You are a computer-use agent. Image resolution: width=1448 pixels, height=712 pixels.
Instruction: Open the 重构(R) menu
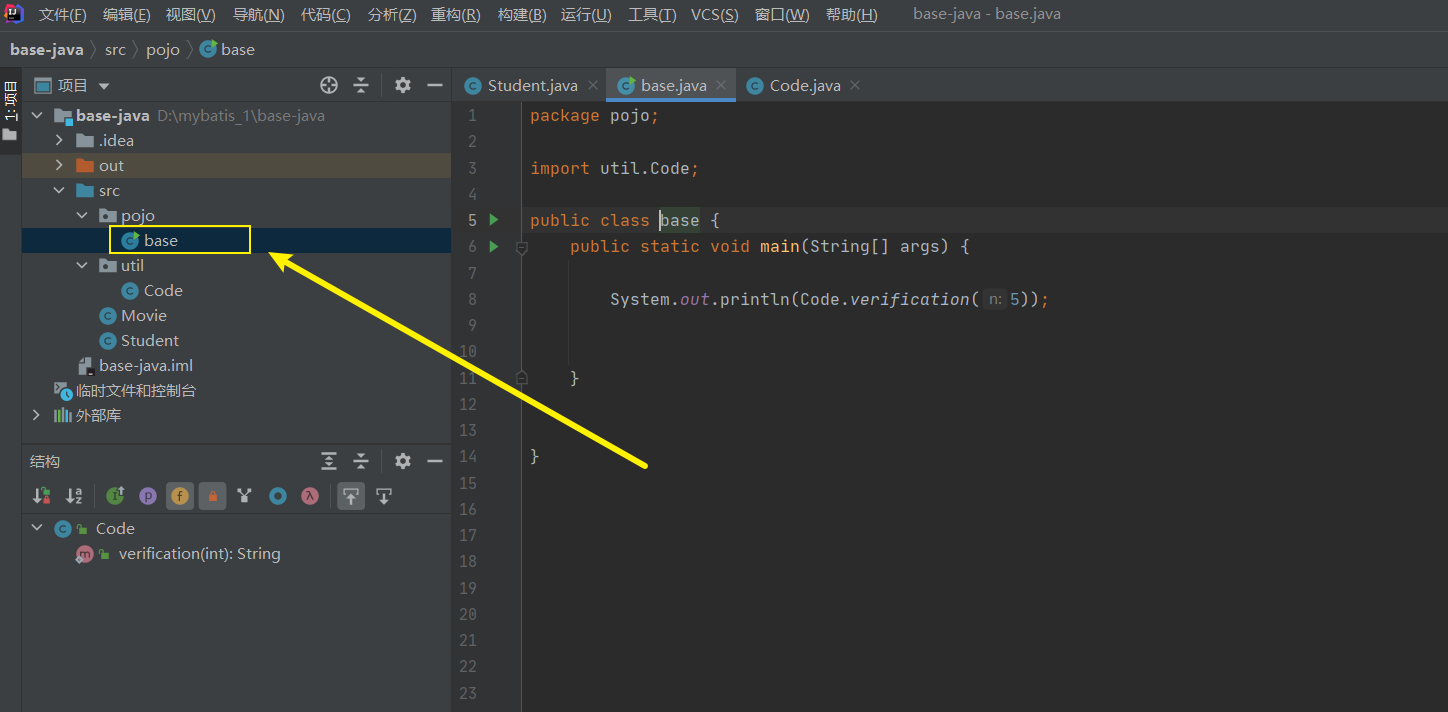click(x=456, y=15)
